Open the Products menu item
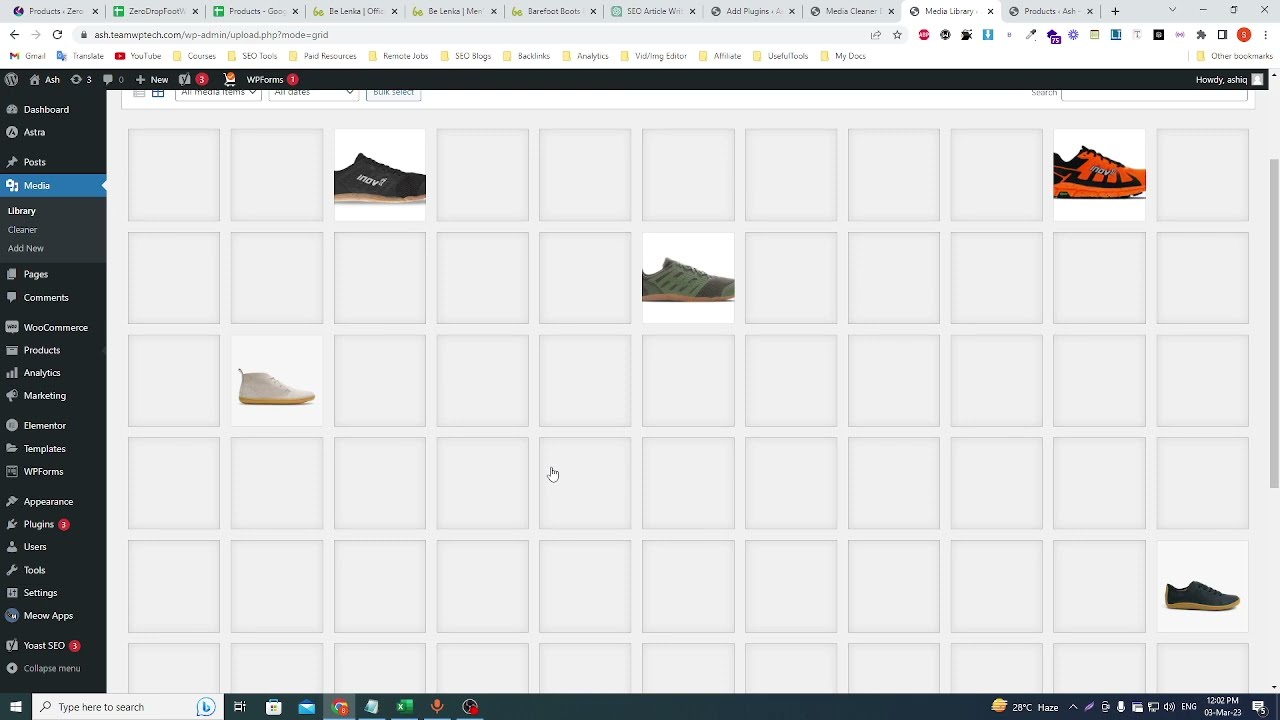The image size is (1280, 720). coord(42,350)
